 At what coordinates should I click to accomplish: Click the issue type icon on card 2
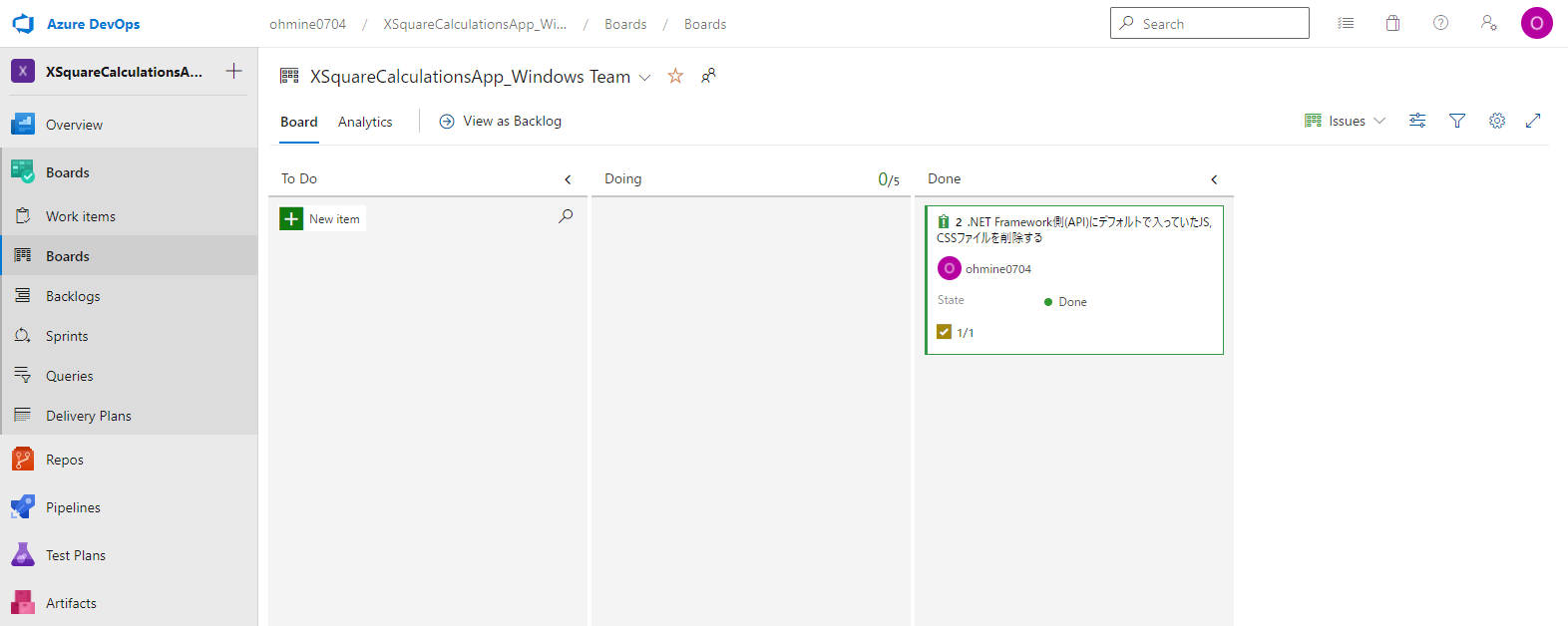(944, 222)
